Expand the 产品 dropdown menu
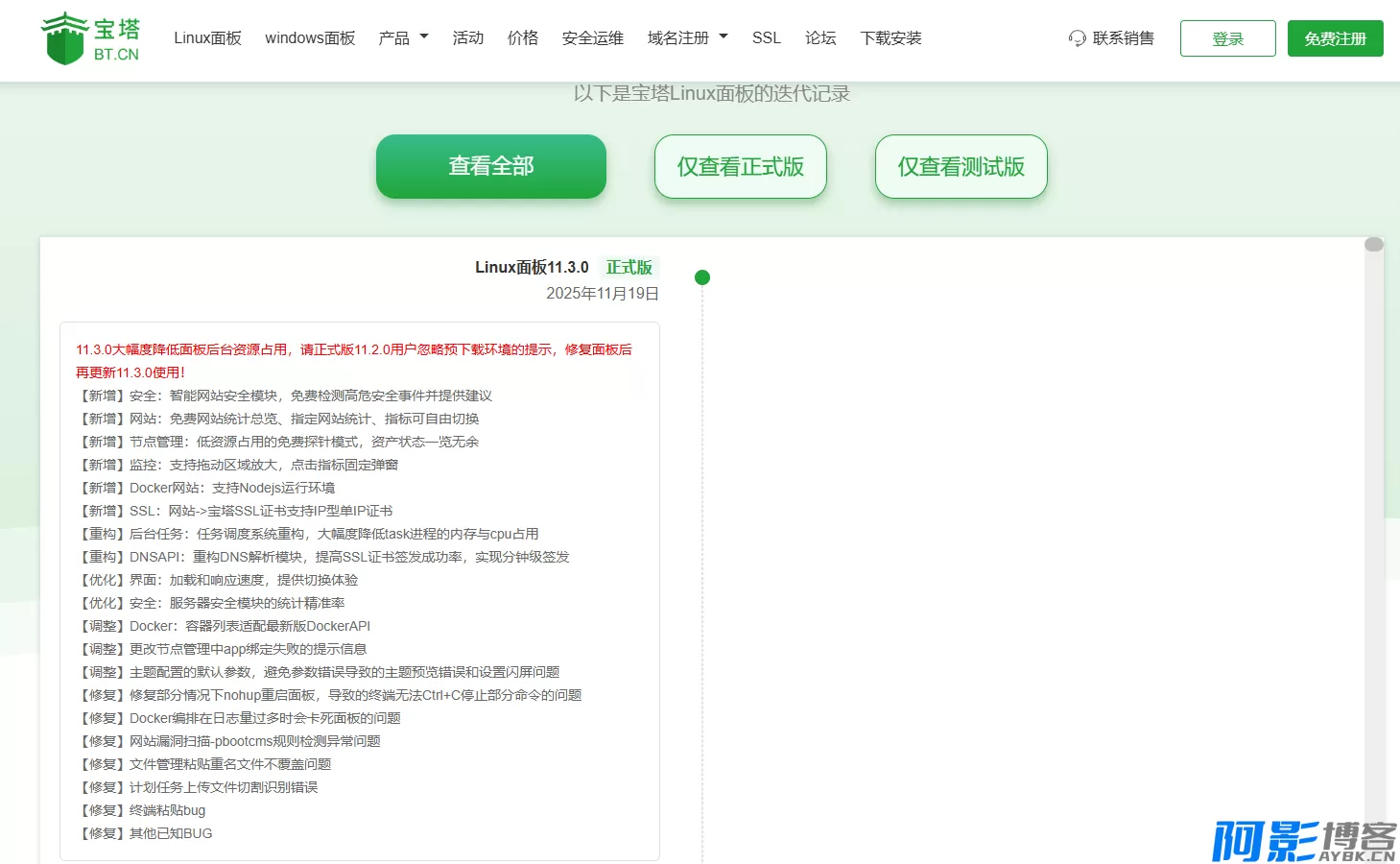 [403, 38]
